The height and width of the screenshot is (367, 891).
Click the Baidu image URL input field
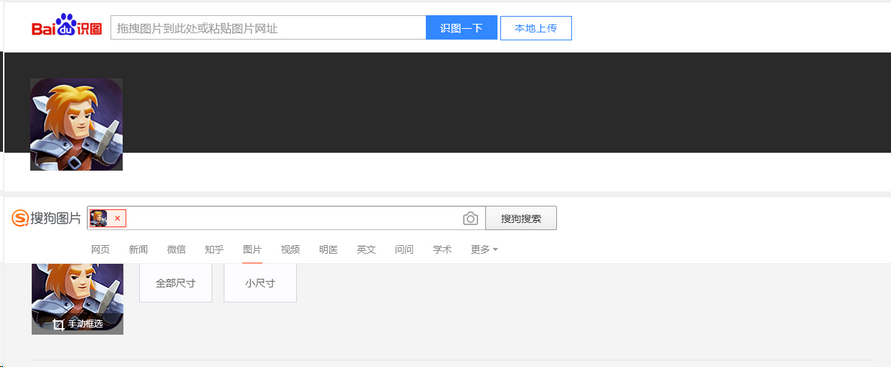(268, 28)
